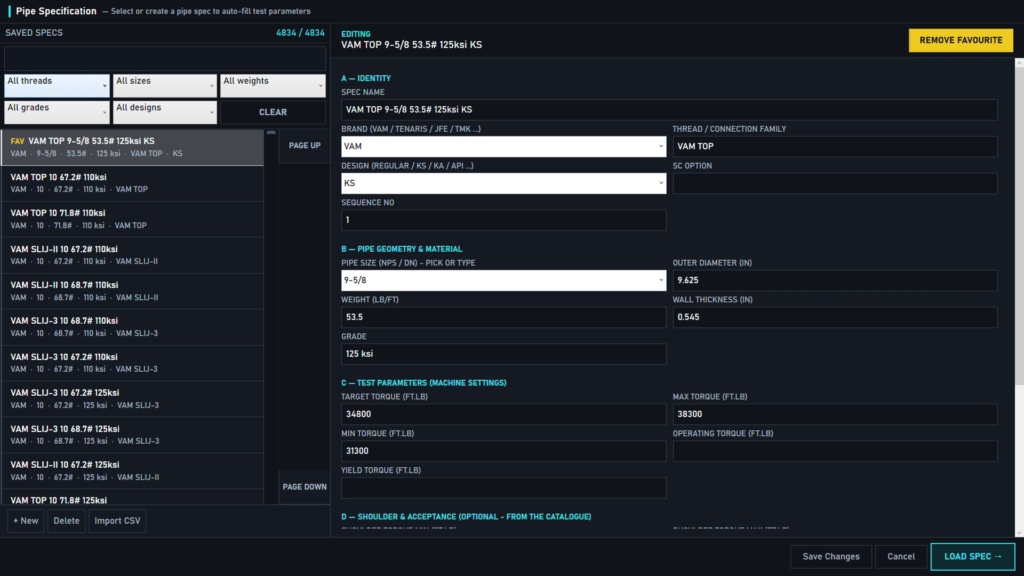Open the All sizes filter dropdown

coord(165,86)
